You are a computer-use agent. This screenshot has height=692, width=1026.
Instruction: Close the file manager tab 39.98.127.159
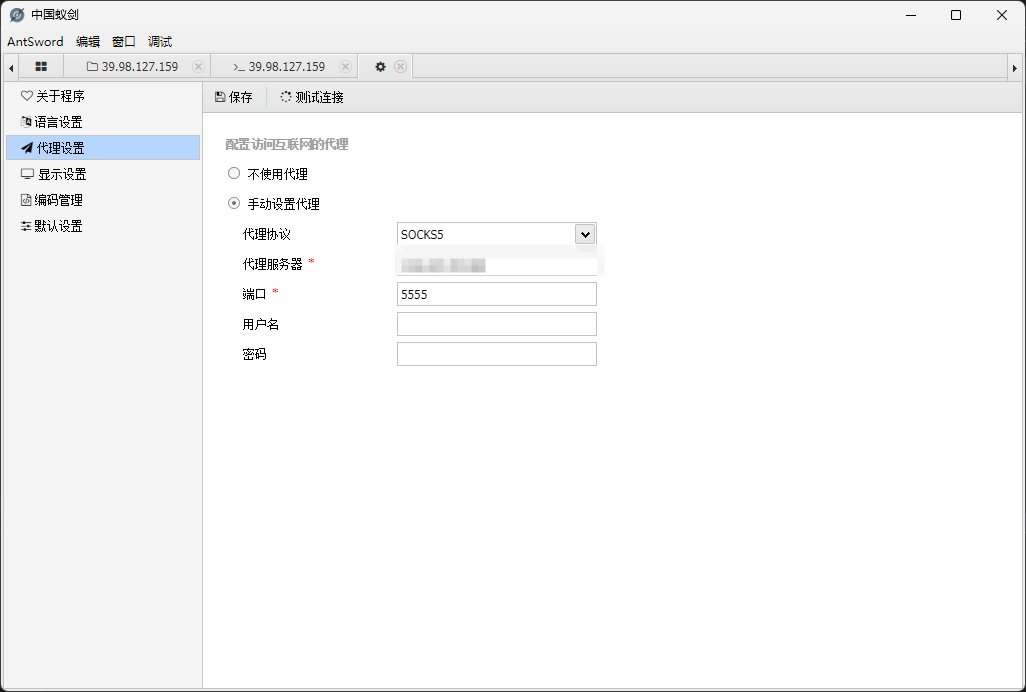[198, 67]
